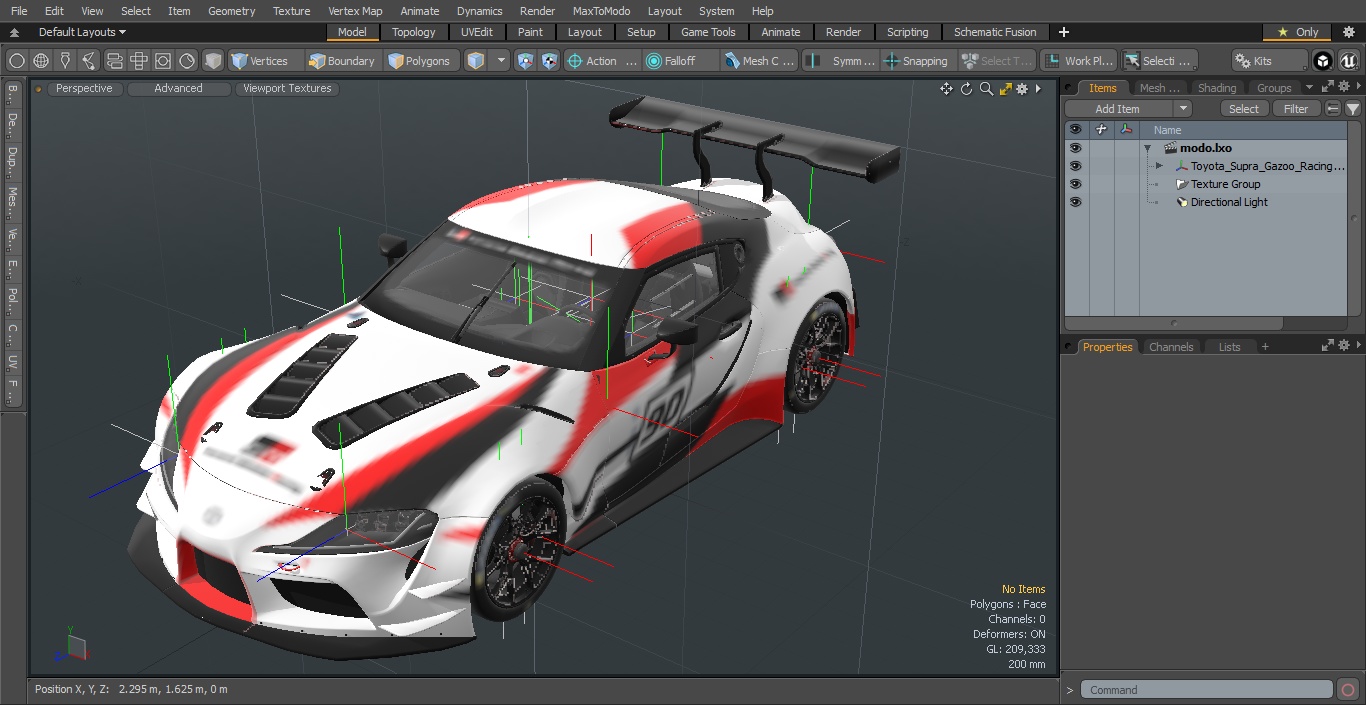Open the Mesh Constraint menu

tap(759, 61)
